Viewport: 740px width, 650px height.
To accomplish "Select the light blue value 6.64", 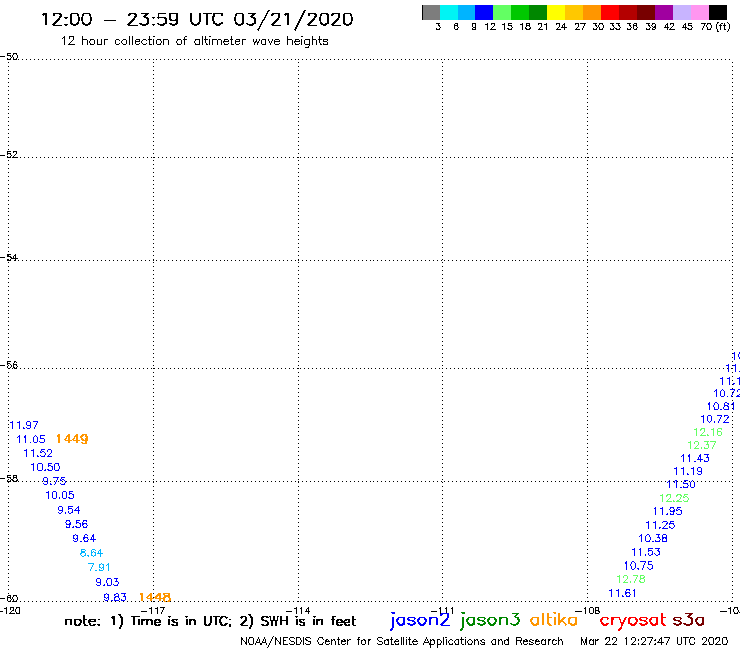I will click(91, 553).
